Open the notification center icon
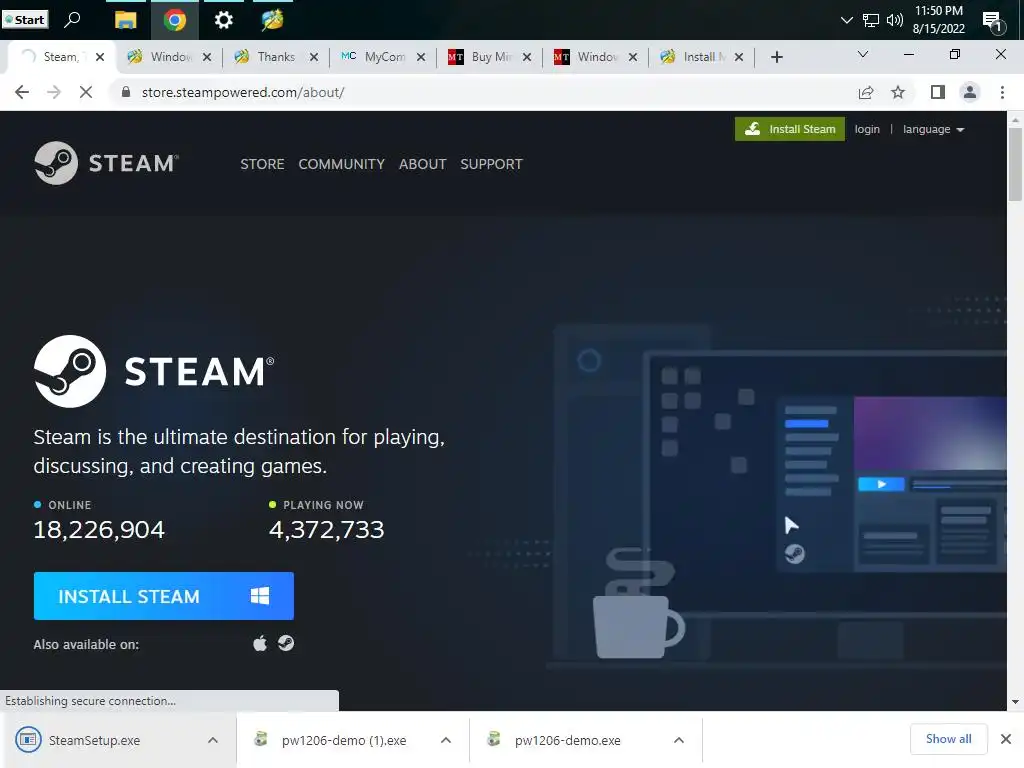Image resolution: width=1024 pixels, height=768 pixels. 993,22
